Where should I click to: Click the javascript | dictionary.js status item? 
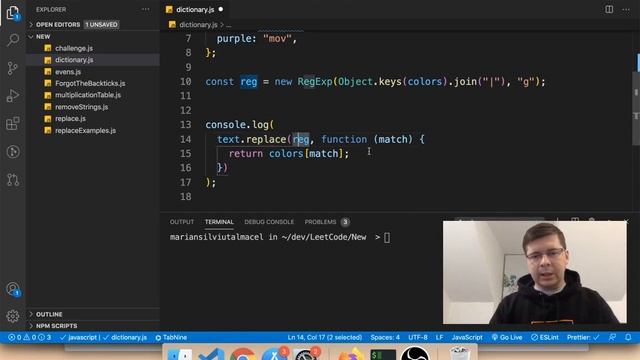click(x=103, y=338)
